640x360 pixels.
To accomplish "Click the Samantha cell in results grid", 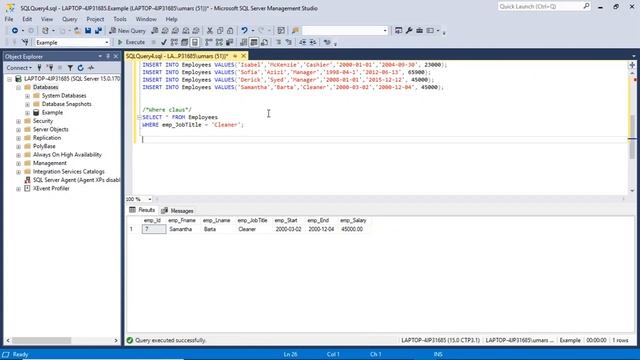I will tap(182, 229).
